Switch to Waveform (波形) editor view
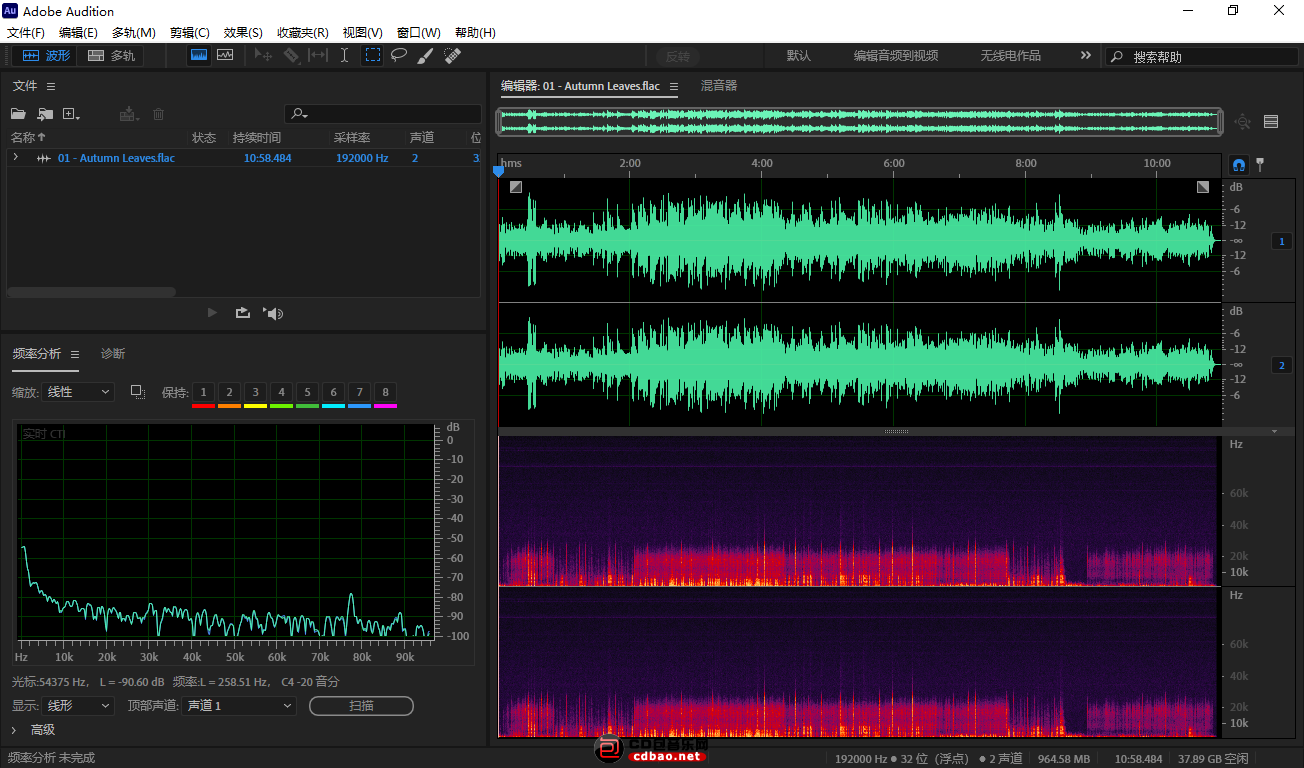 (x=47, y=56)
